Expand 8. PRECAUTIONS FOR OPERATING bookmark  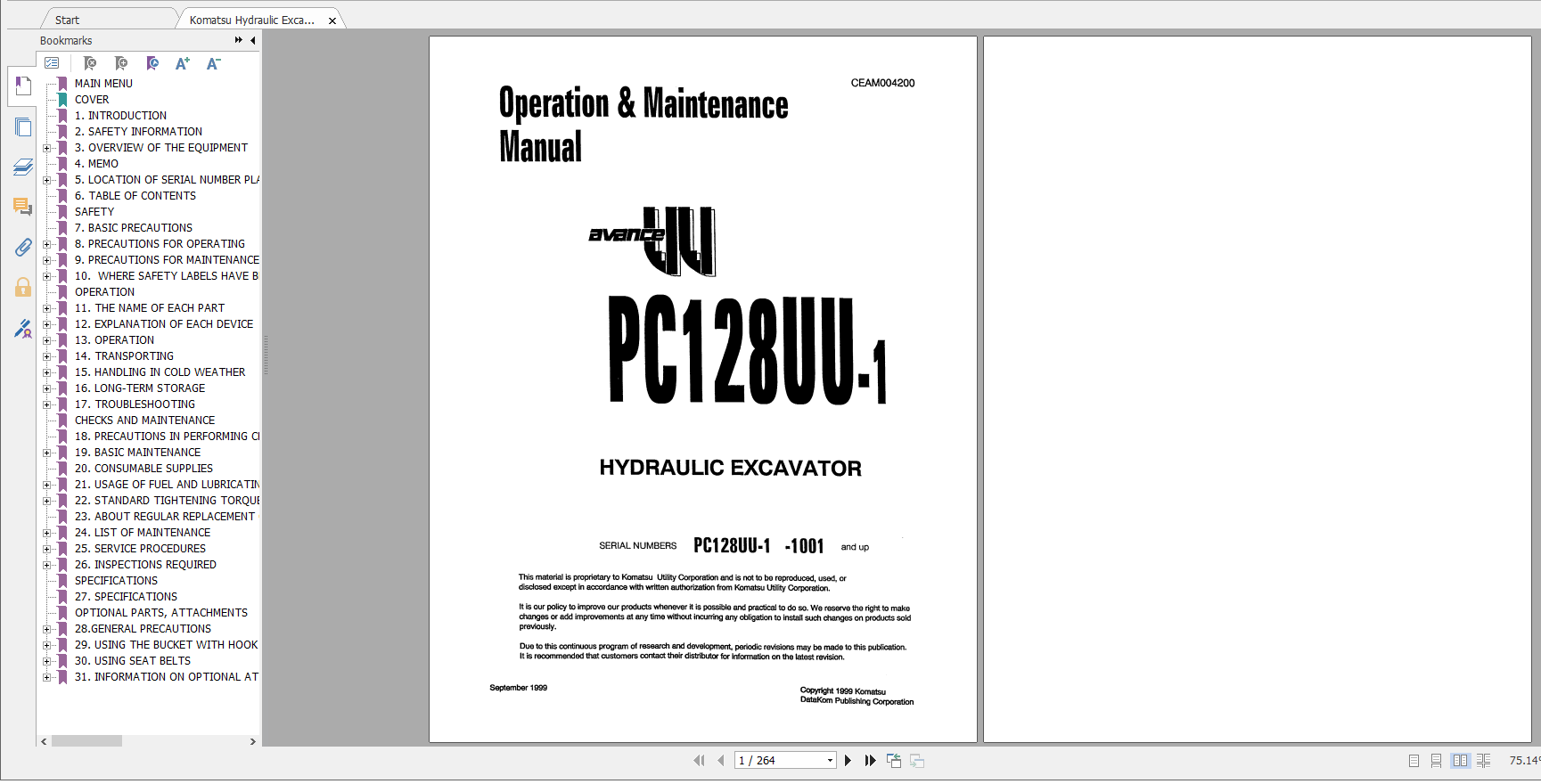click(x=46, y=244)
